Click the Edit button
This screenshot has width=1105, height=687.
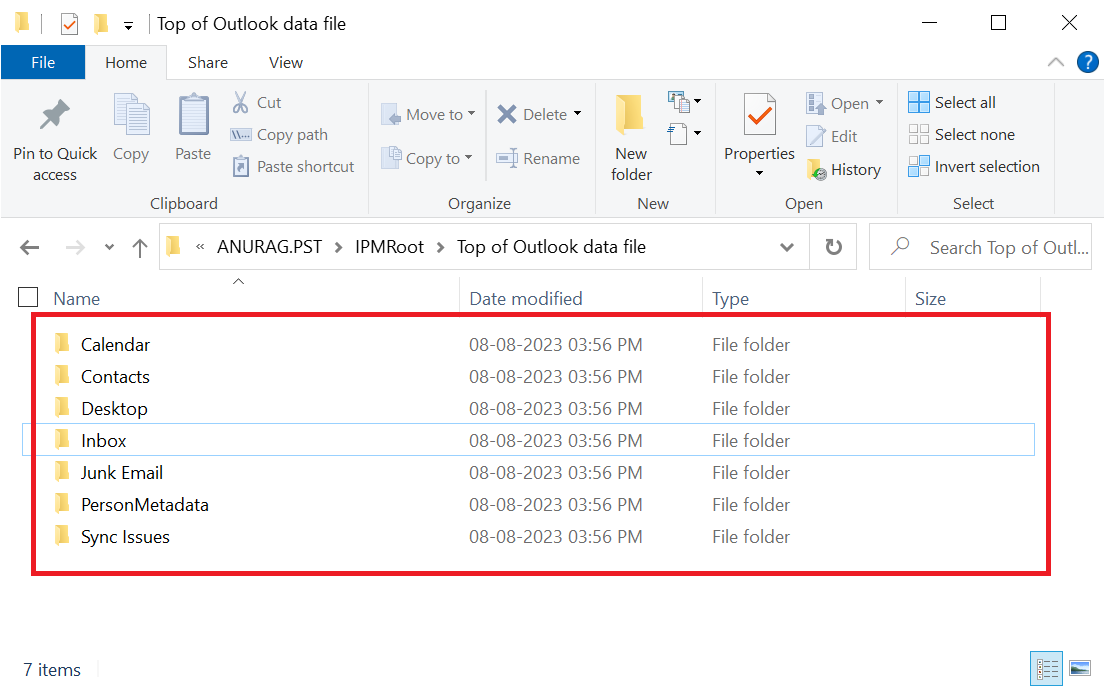point(832,136)
